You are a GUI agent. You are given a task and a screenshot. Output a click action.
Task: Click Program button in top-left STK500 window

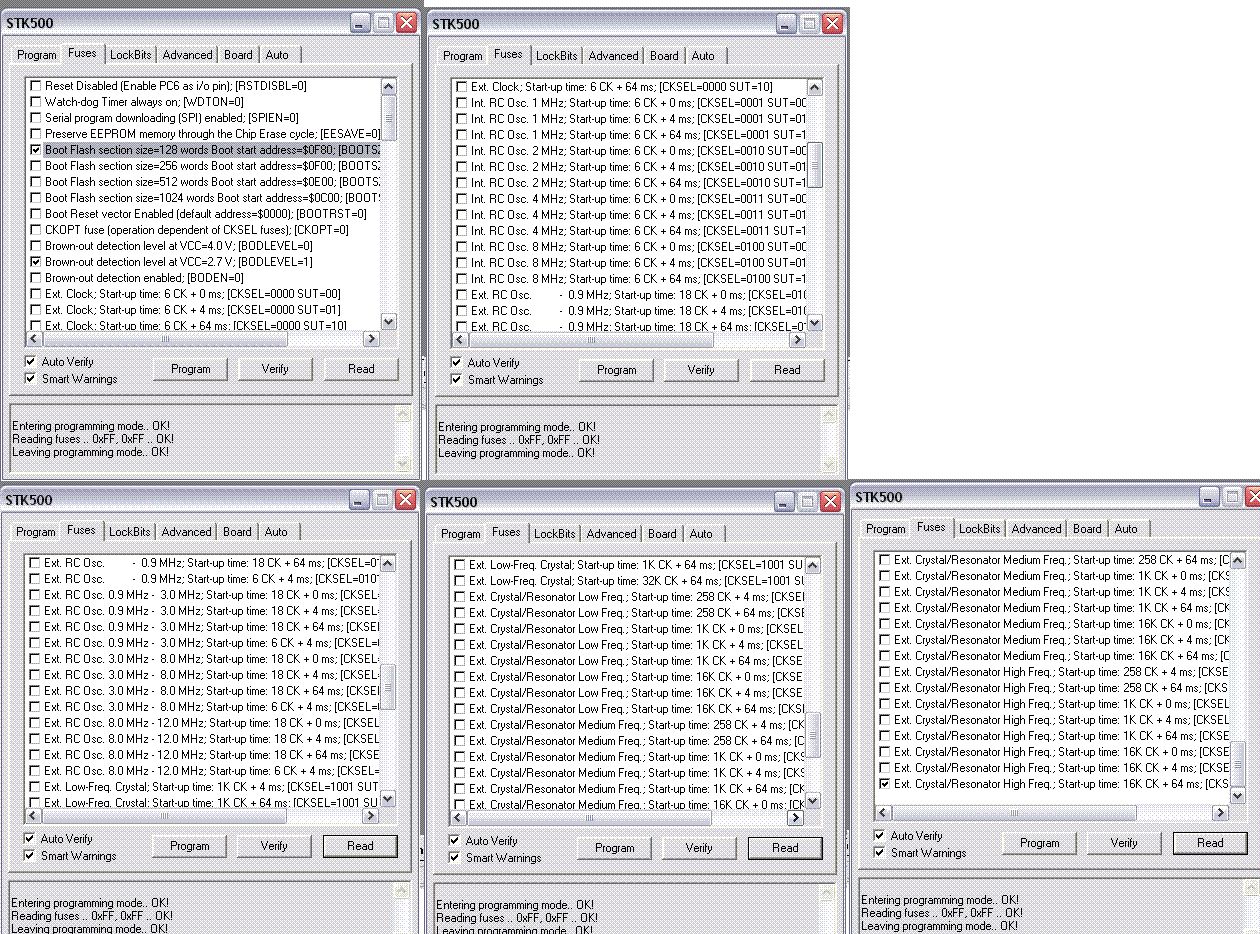(x=191, y=369)
